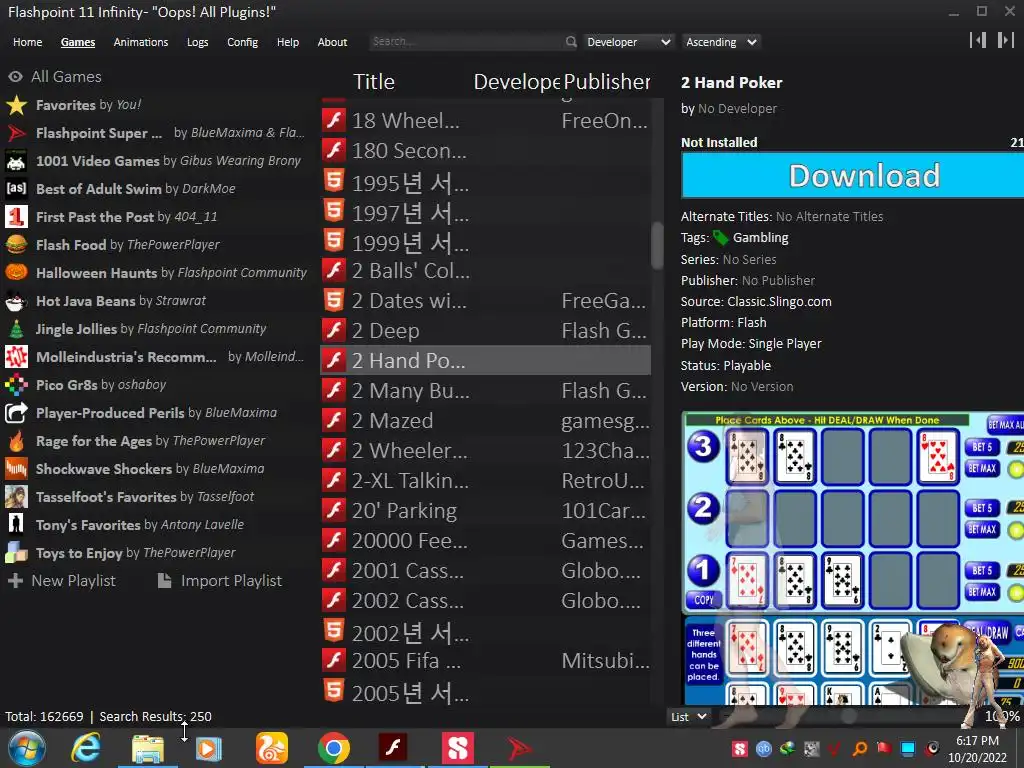Screen dimensions: 1024x768
Task: Click the Classic.Slingo.com source text
Action: 779,302
